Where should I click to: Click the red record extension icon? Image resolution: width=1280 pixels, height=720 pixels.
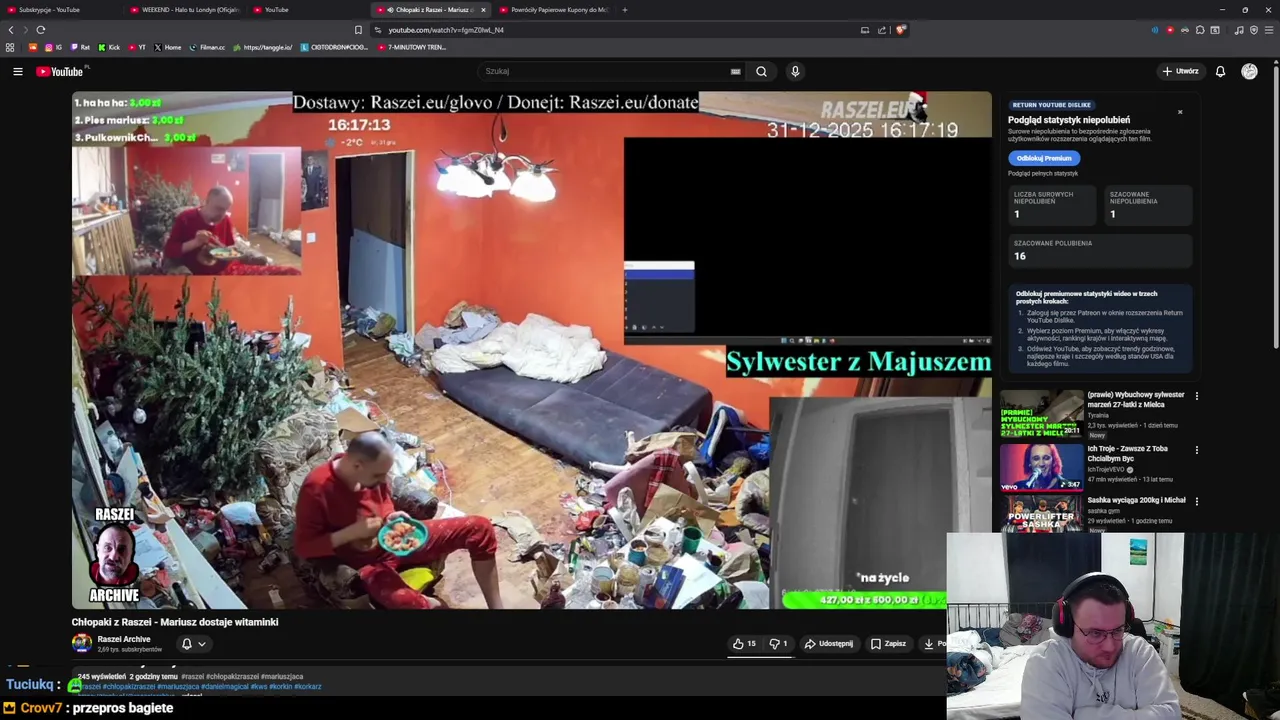1170,30
